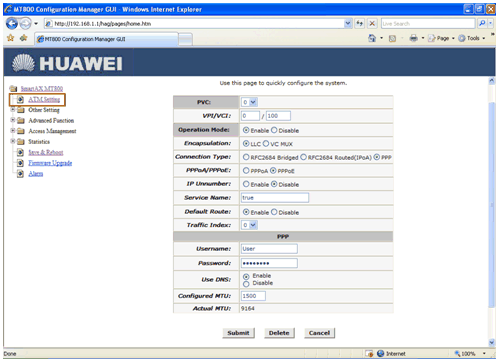Click the Submit button
Viewport: 501px width, 362px height.
238,333
